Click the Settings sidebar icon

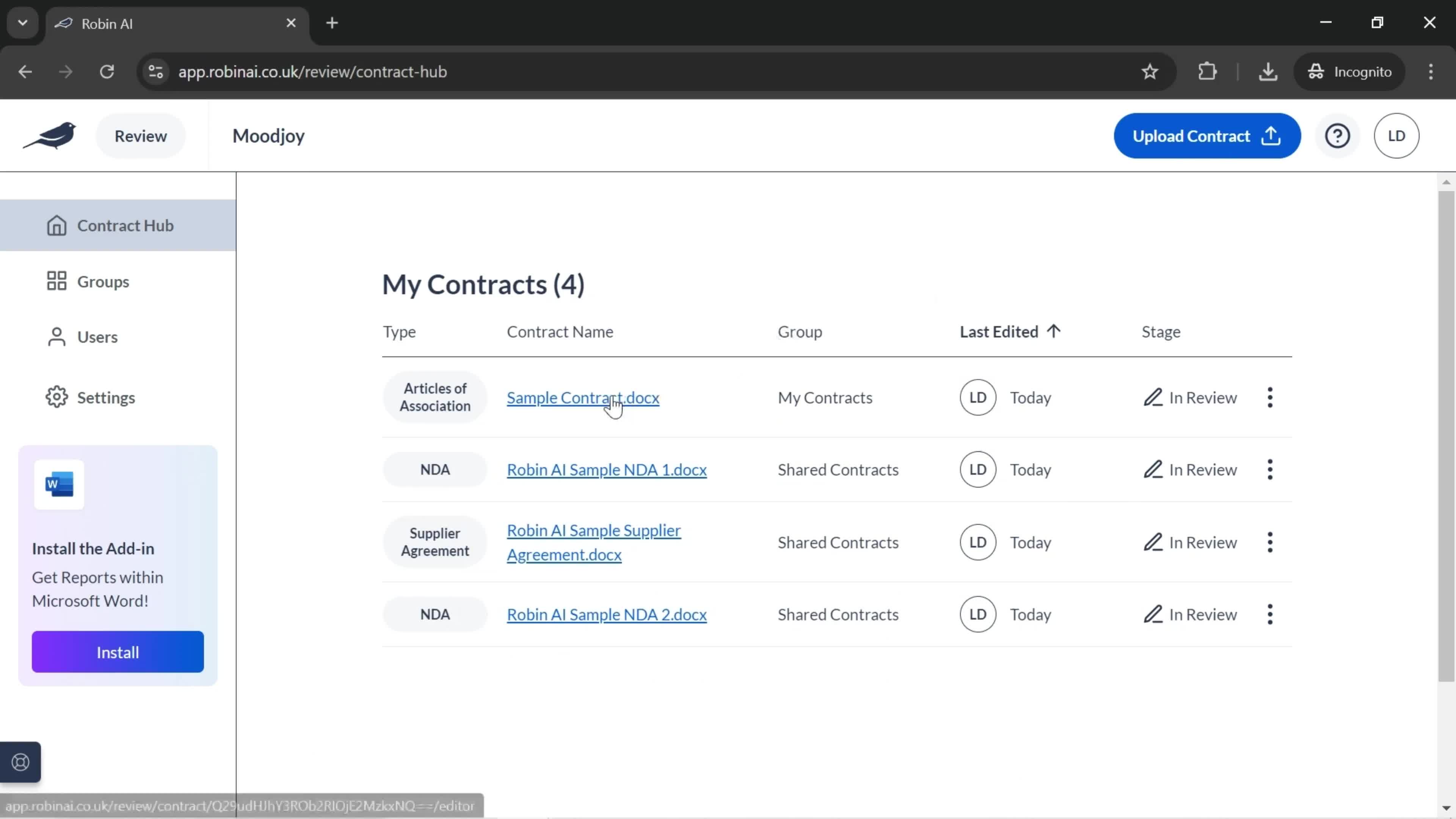point(57,397)
